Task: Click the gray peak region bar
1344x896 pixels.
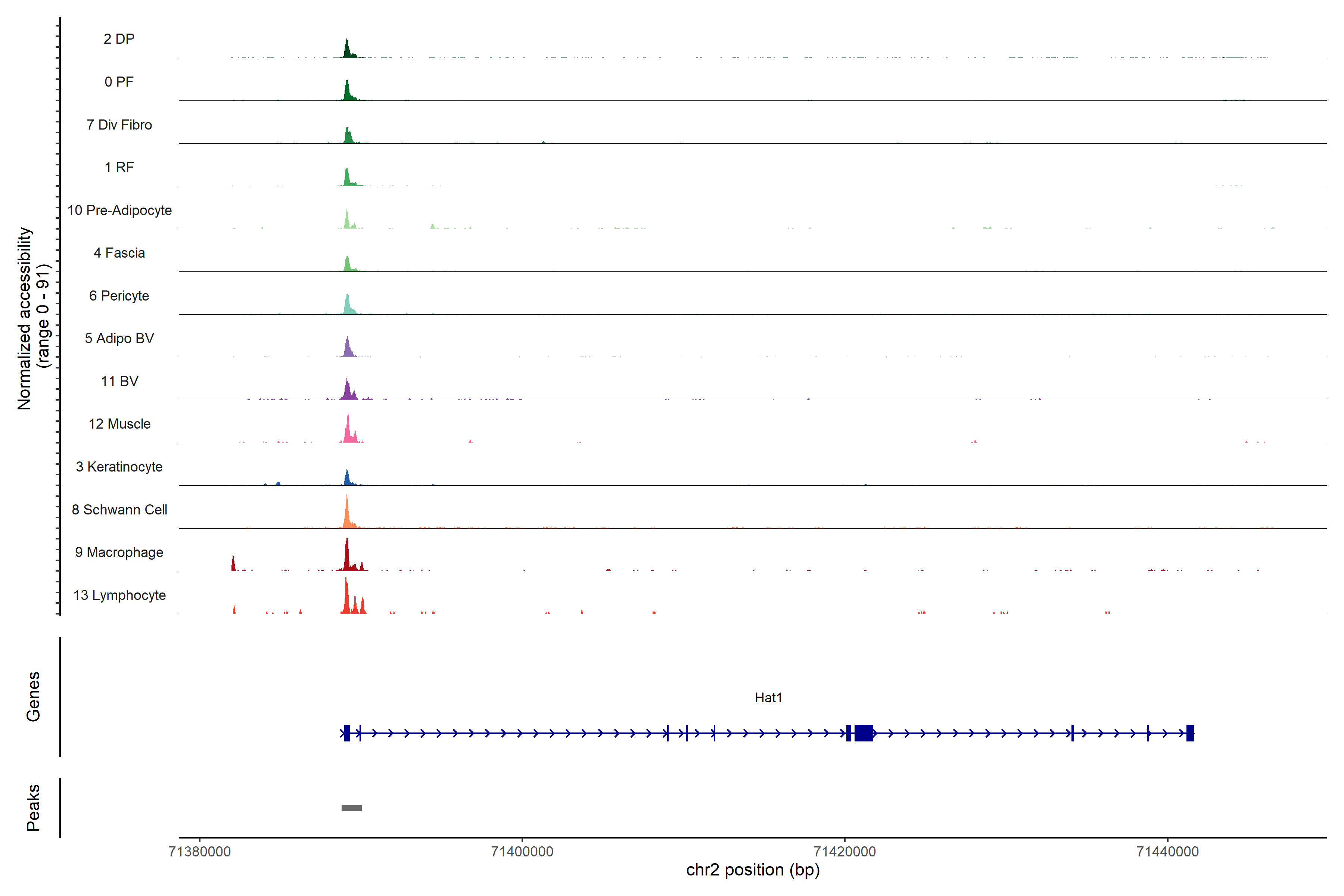Action: pyautogui.click(x=351, y=808)
